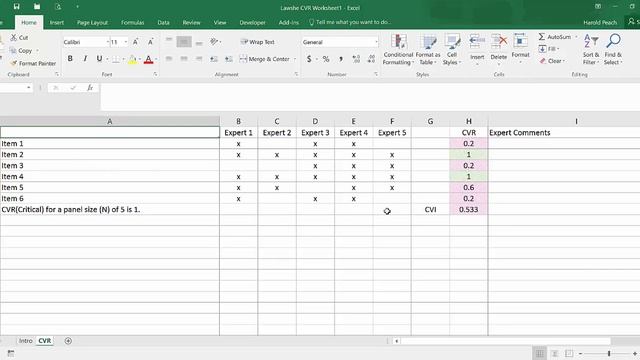640x360 pixels.
Task: Apply Percent Style formatting
Action: [x=326, y=59]
